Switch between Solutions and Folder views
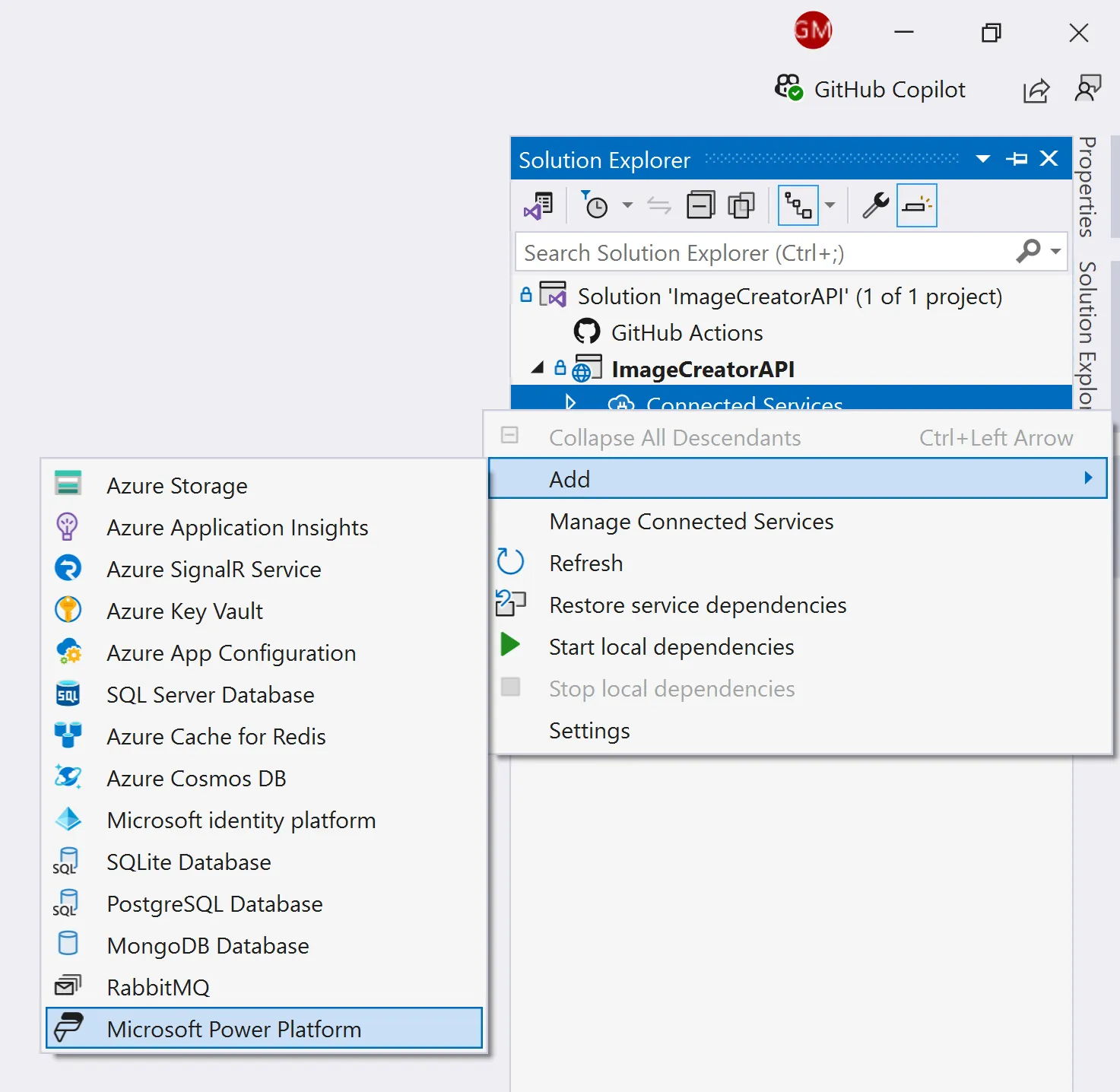 538,205
